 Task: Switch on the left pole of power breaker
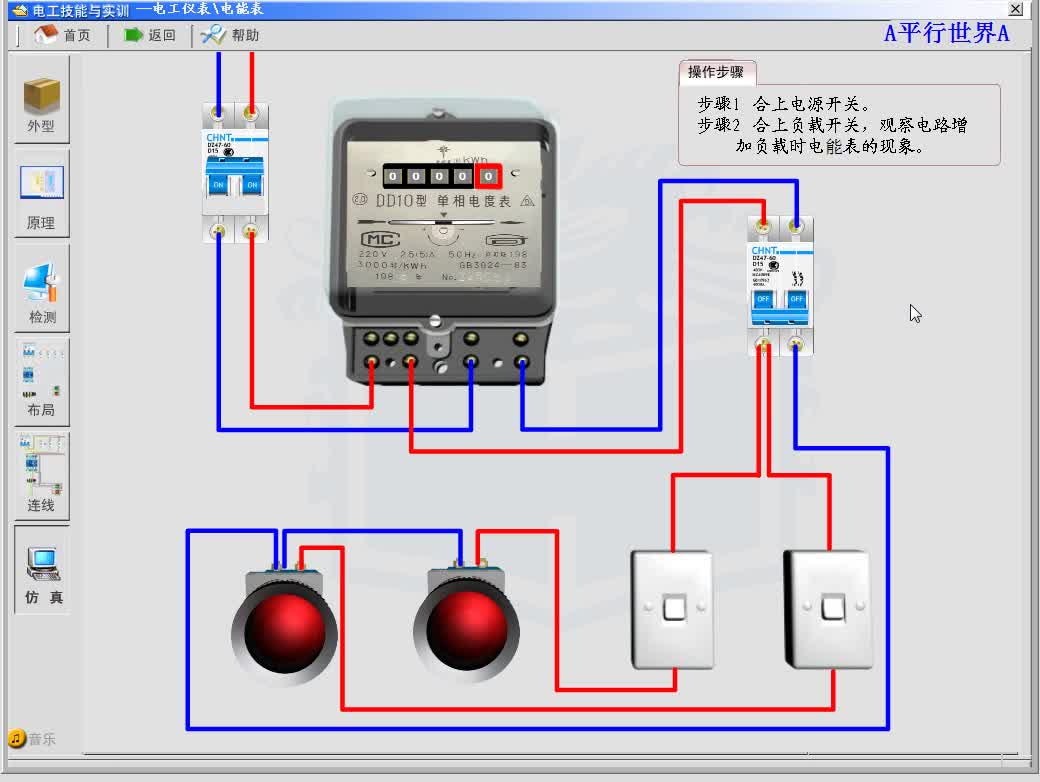[219, 185]
